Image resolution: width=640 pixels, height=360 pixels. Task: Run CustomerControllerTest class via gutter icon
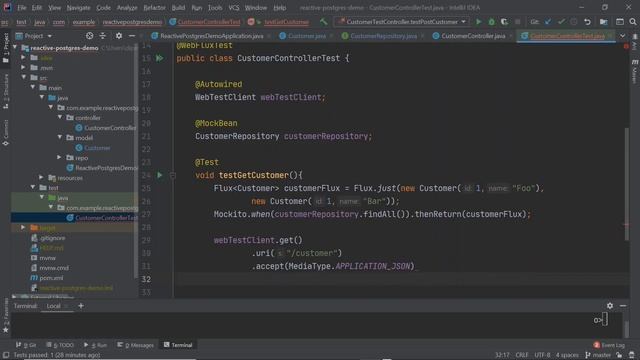click(x=159, y=58)
